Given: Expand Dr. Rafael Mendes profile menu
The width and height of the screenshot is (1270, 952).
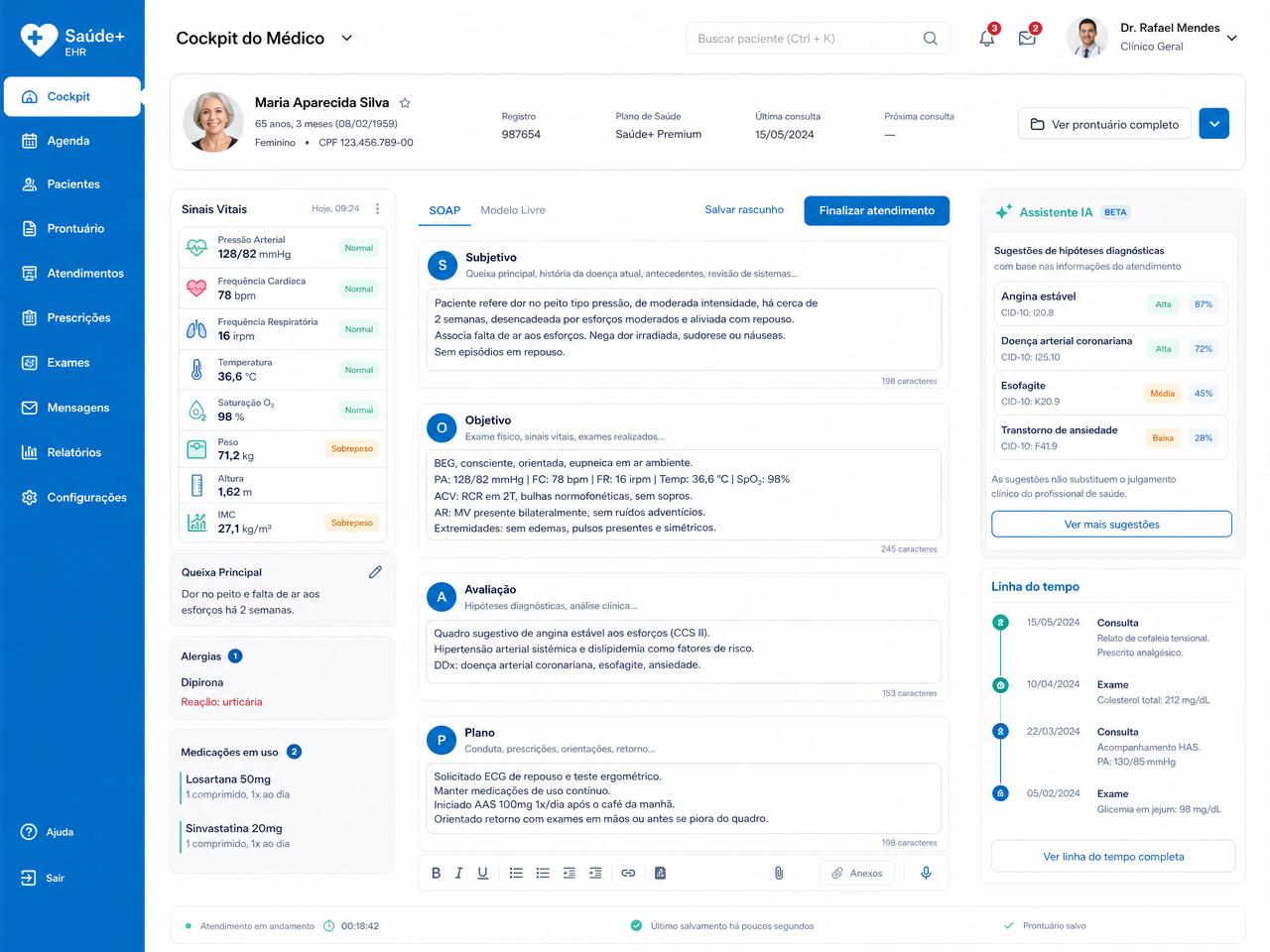Looking at the screenshot, I should point(1231,38).
